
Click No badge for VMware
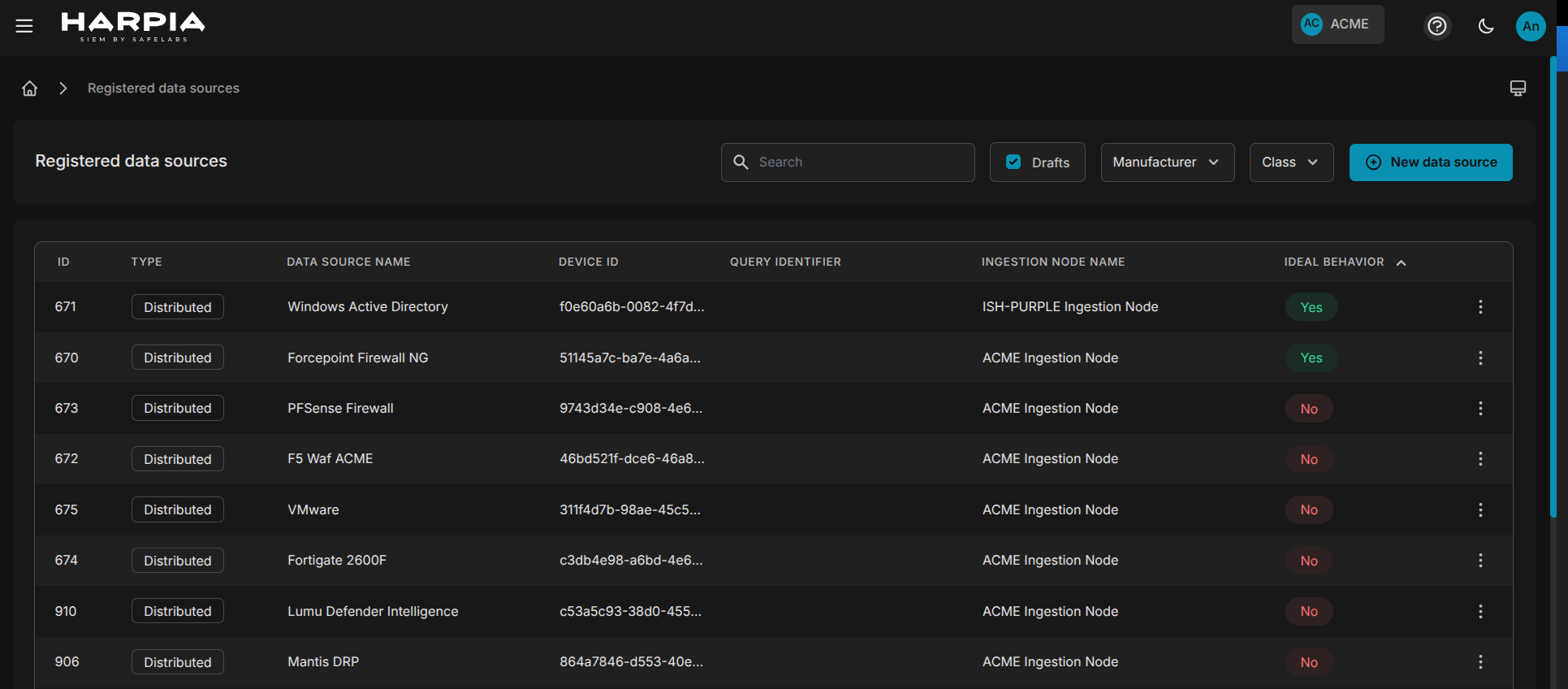click(1309, 509)
